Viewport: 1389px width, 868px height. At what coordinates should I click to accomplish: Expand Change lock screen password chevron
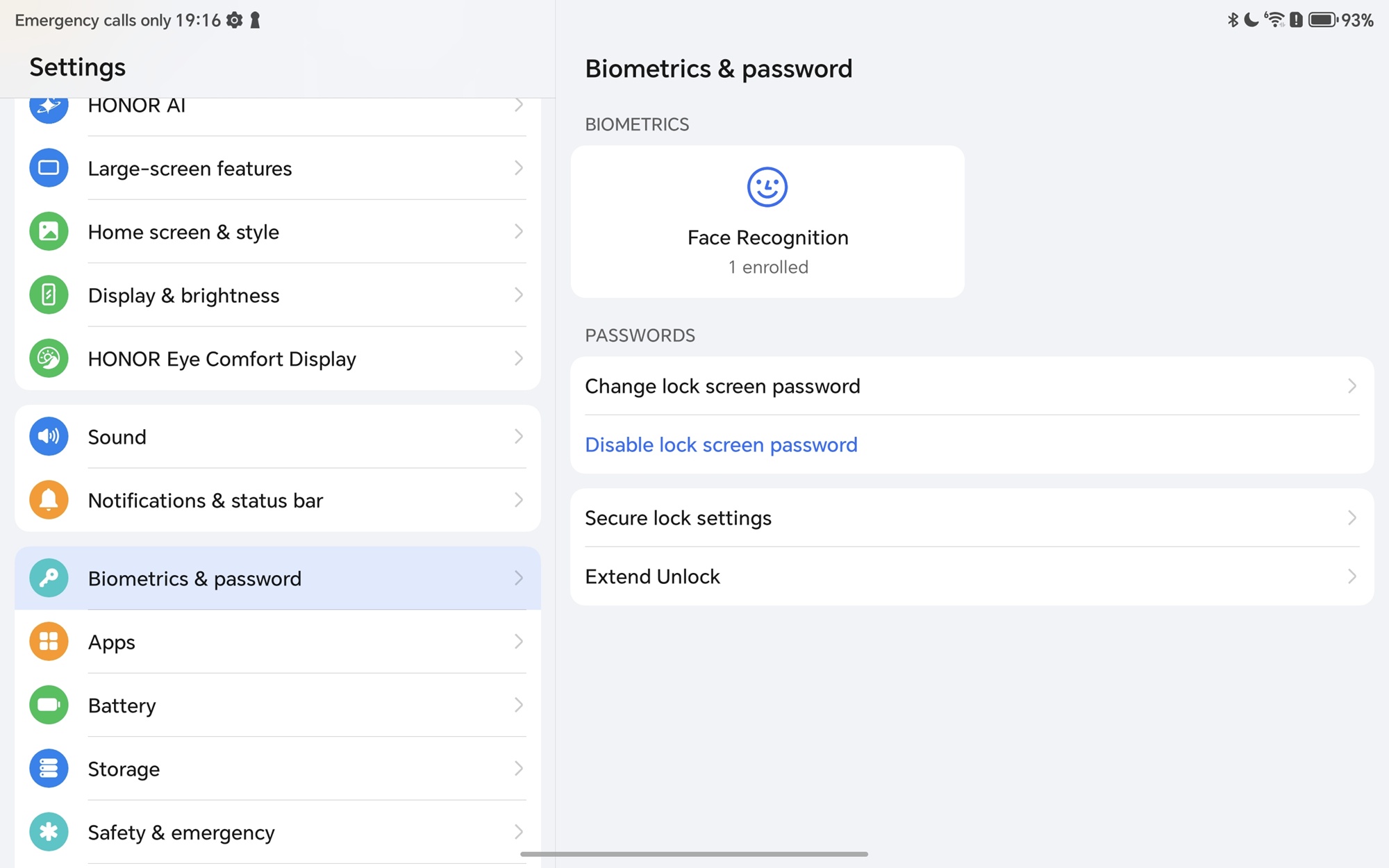(1351, 386)
